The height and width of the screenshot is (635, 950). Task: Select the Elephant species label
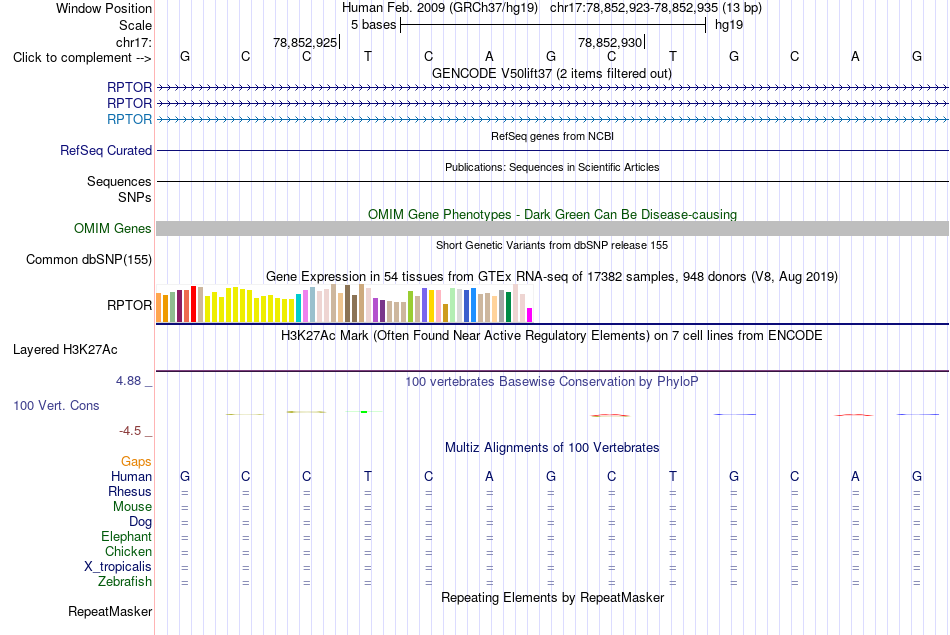coord(127,536)
